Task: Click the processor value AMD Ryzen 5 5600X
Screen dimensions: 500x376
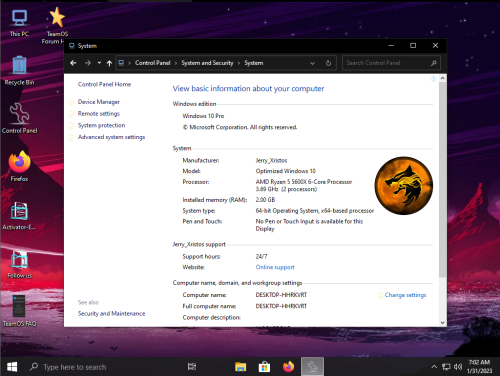Action: click(304, 182)
